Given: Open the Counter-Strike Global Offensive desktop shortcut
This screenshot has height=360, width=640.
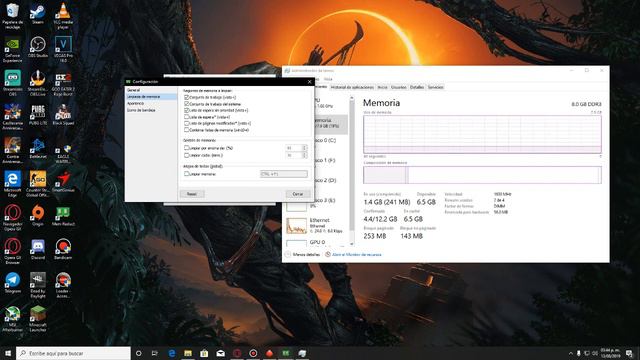Looking at the screenshot, I should point(38,184).
